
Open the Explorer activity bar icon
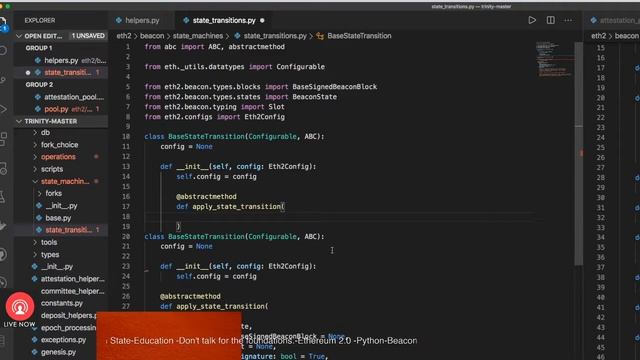tap(3, 24)
